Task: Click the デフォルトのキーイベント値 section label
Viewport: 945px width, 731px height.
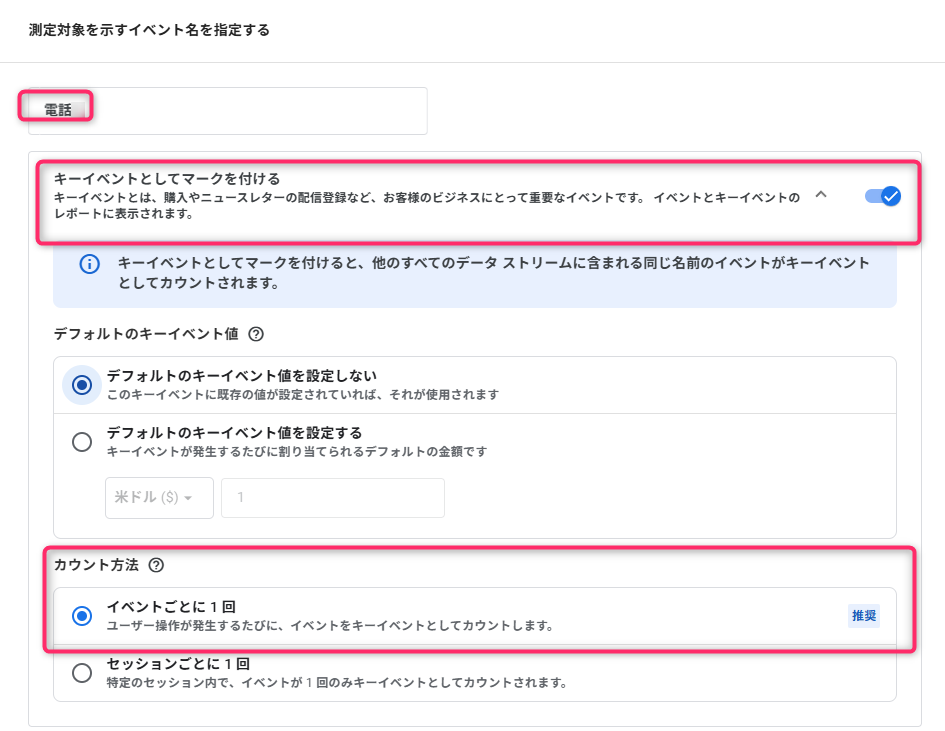Action: pos(146,334)
